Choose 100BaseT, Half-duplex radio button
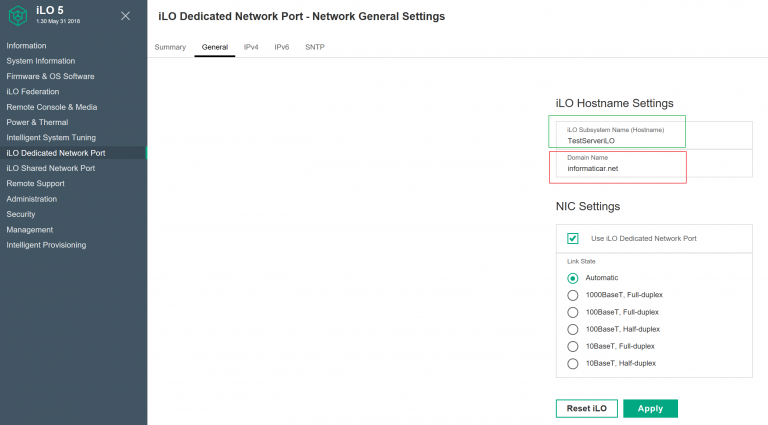768x425 pixels. point(573,329)
